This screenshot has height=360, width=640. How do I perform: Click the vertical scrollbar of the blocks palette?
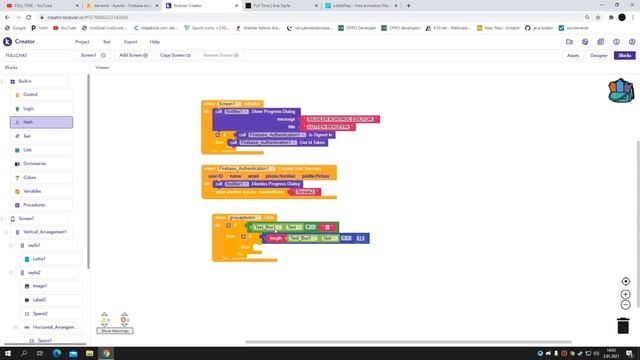tap(88, 171)
